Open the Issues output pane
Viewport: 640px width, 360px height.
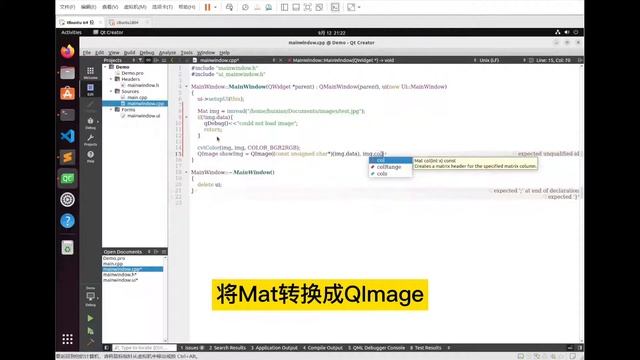click(192, 348)
